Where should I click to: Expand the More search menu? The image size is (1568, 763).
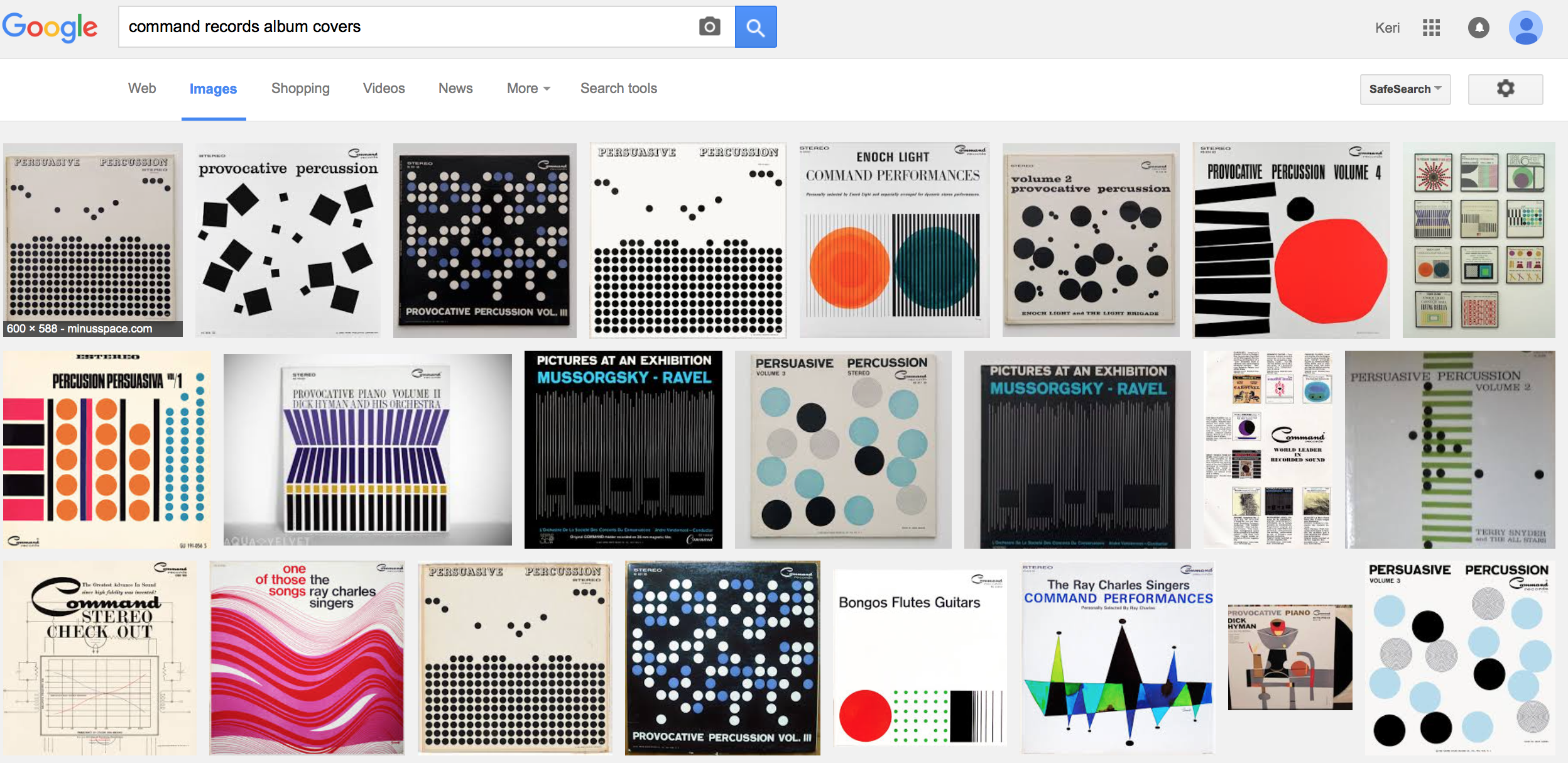(528, 89)
